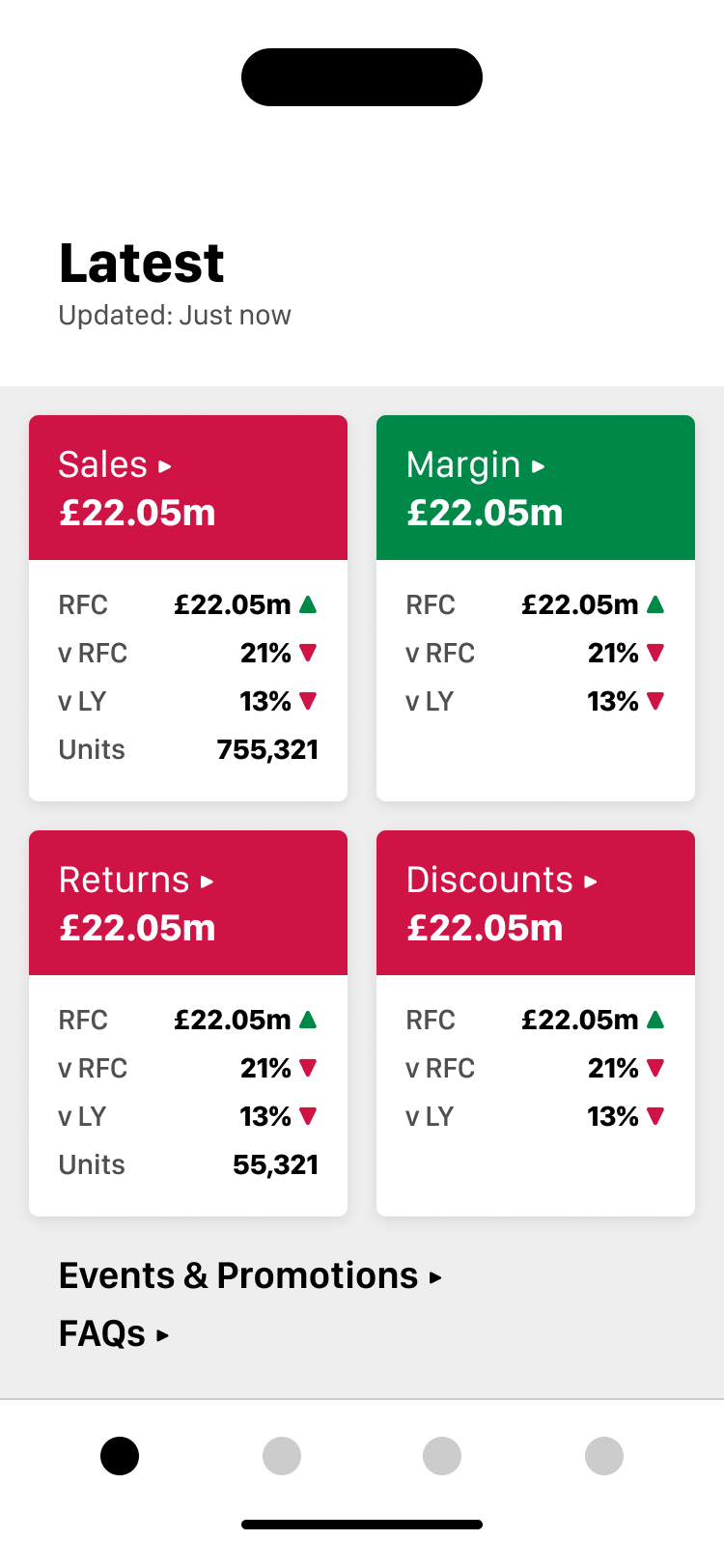The image size is (724, 1568).
Task: Open the FAQs link
Action: coord(114,1333)
